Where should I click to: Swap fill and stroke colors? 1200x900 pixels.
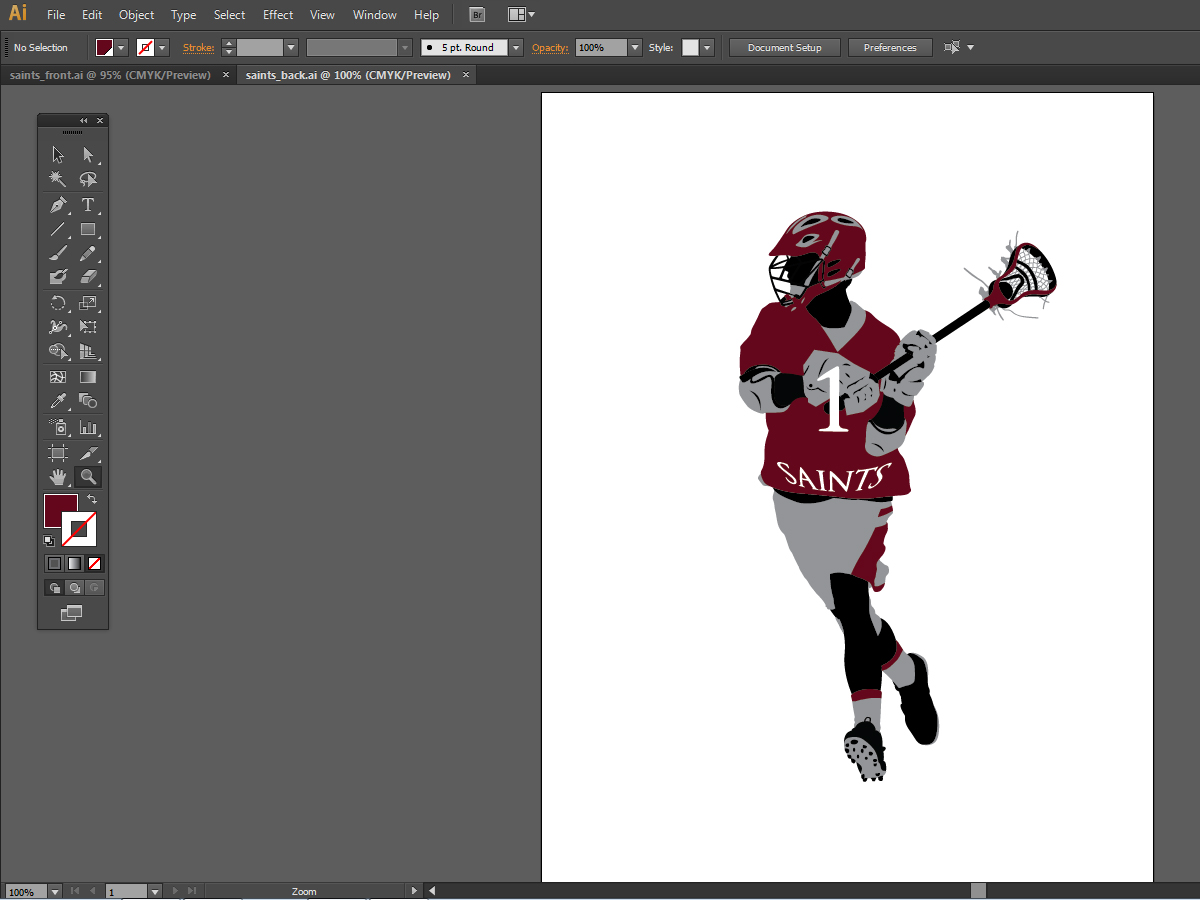point(92,498)
